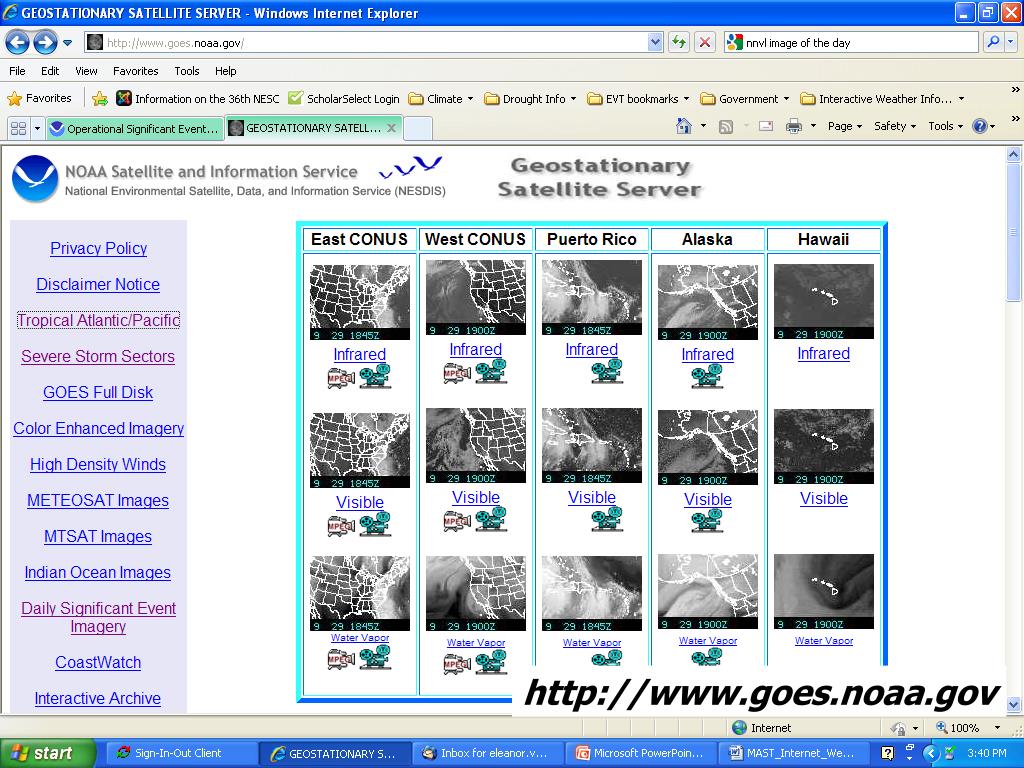Expand the Drought Info favorites folder
The image size is (1024, 768).
click(x=530, y=99)
